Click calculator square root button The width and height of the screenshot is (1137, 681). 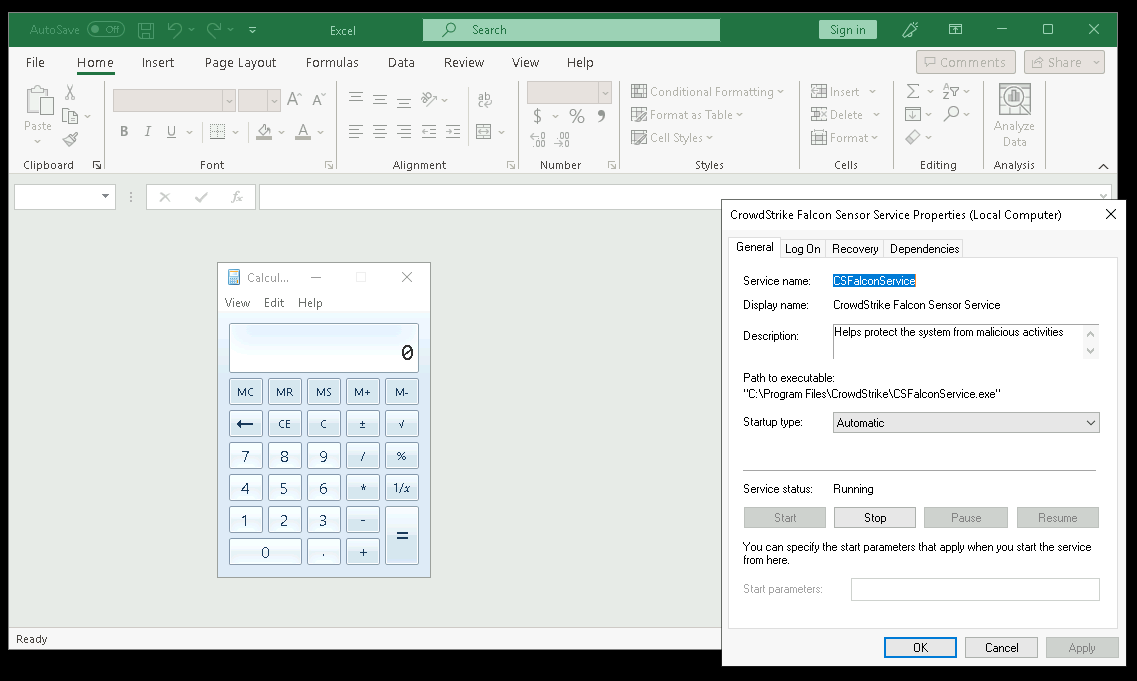402,424
